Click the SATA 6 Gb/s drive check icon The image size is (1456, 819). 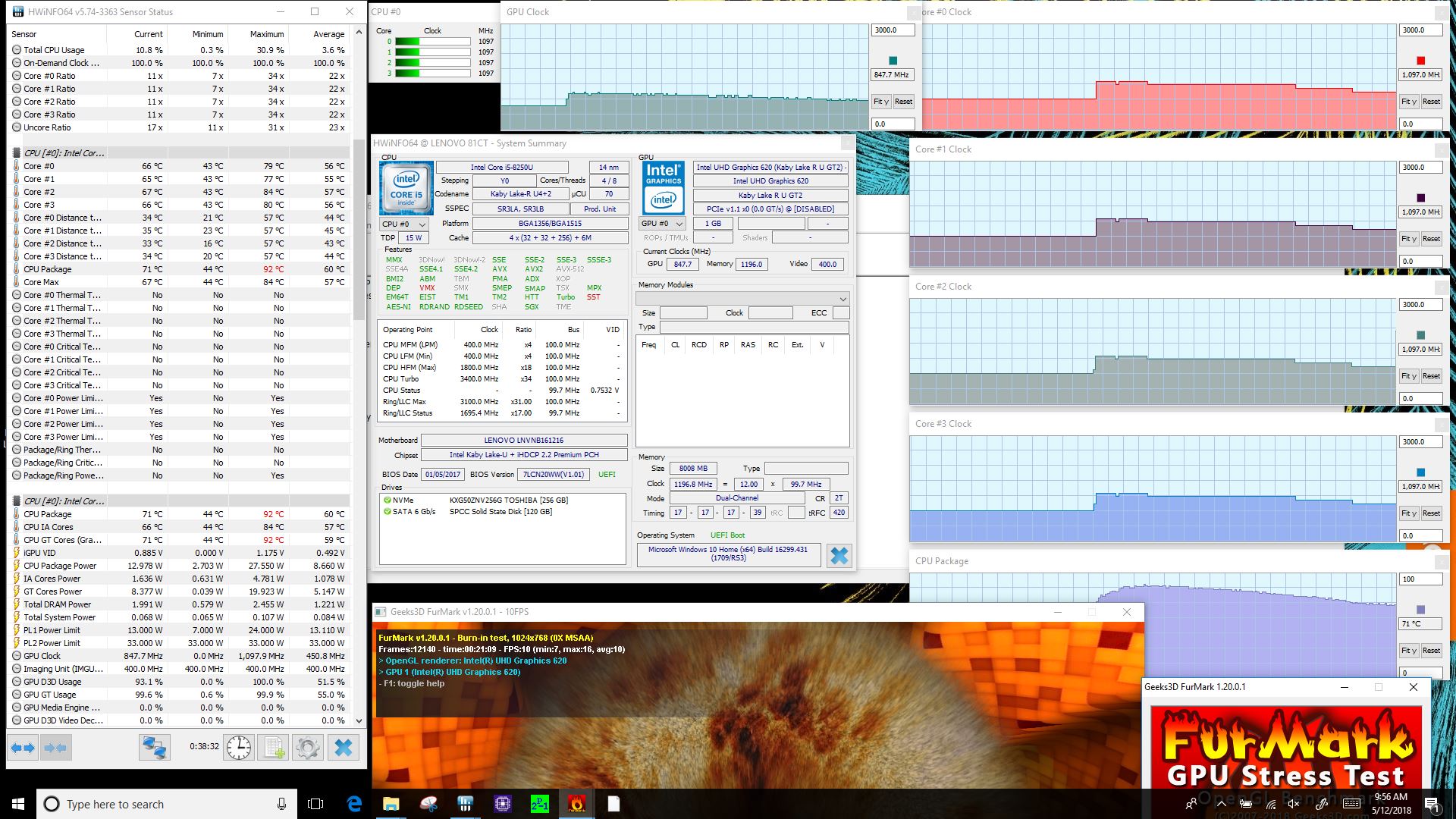pos(388,511)
